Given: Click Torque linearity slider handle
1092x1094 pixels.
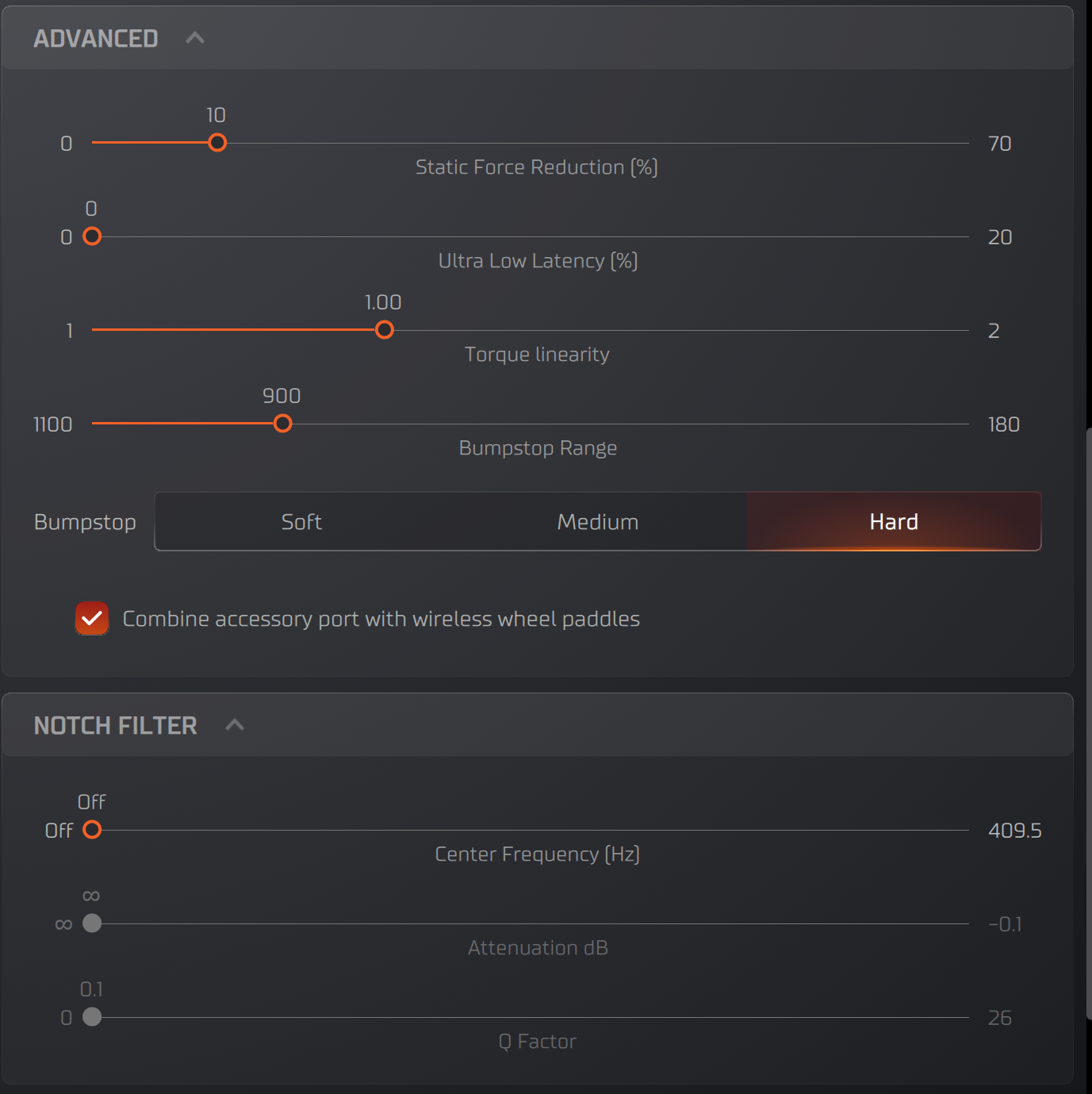Looking at the screenshot, I should [385, 330].
